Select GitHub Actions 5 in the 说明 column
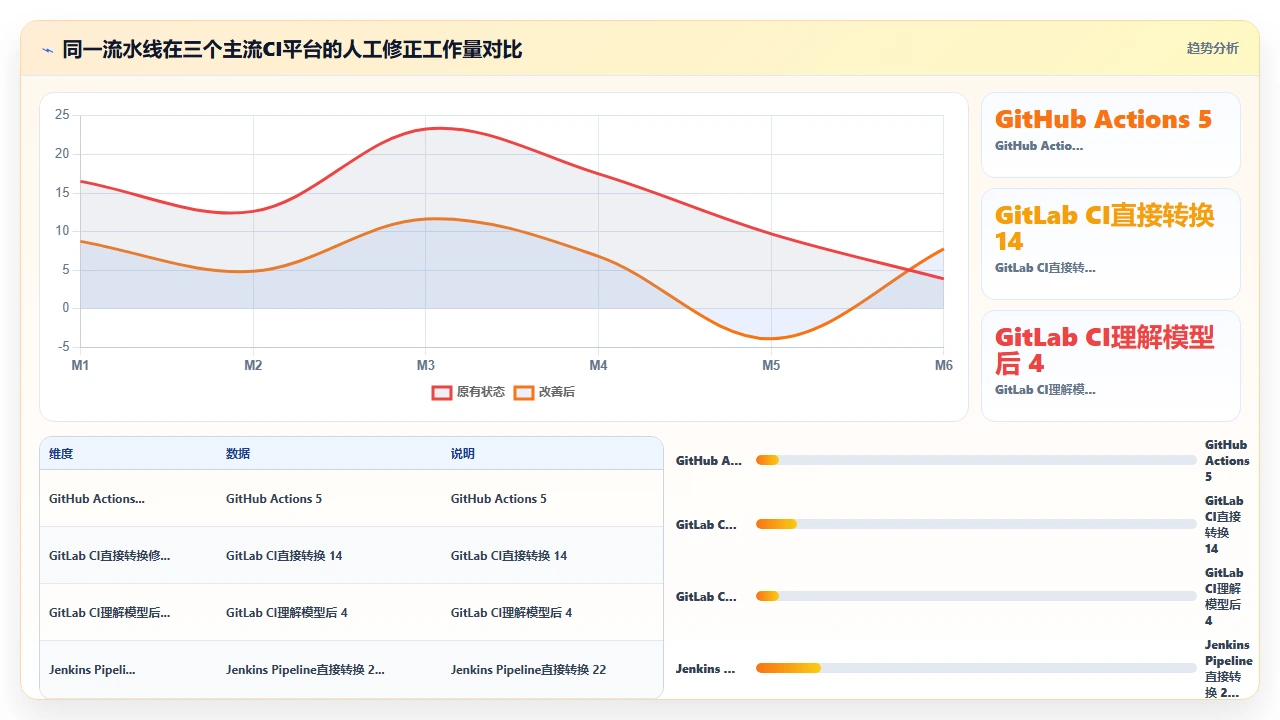 click(499, 499)
